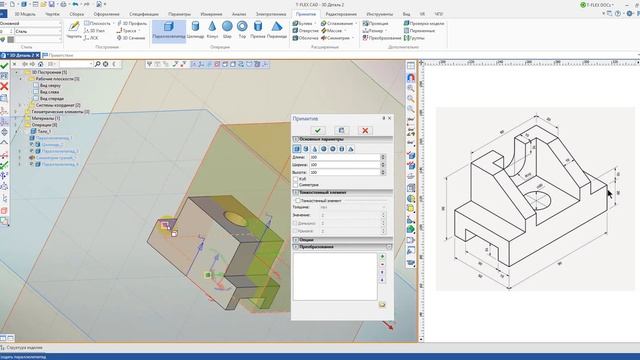Click the print icon in quick access toolbar
The height and width of the screenshot is (360, 640).
pos(63,4)
